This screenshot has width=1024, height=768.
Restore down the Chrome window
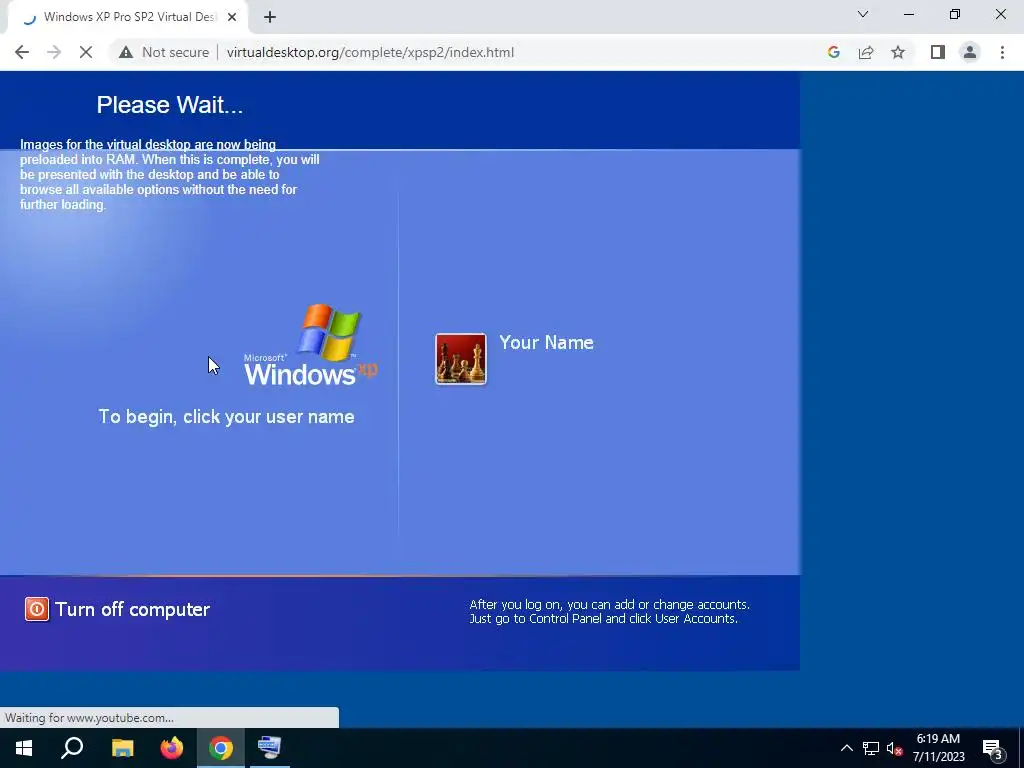(955, 14)
